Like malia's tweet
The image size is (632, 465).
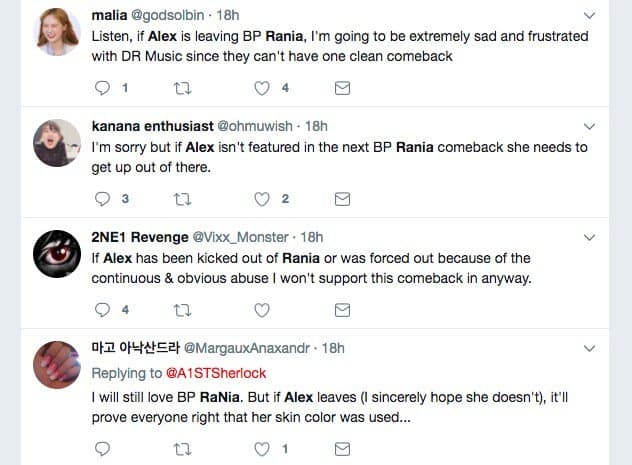(261, 88)
